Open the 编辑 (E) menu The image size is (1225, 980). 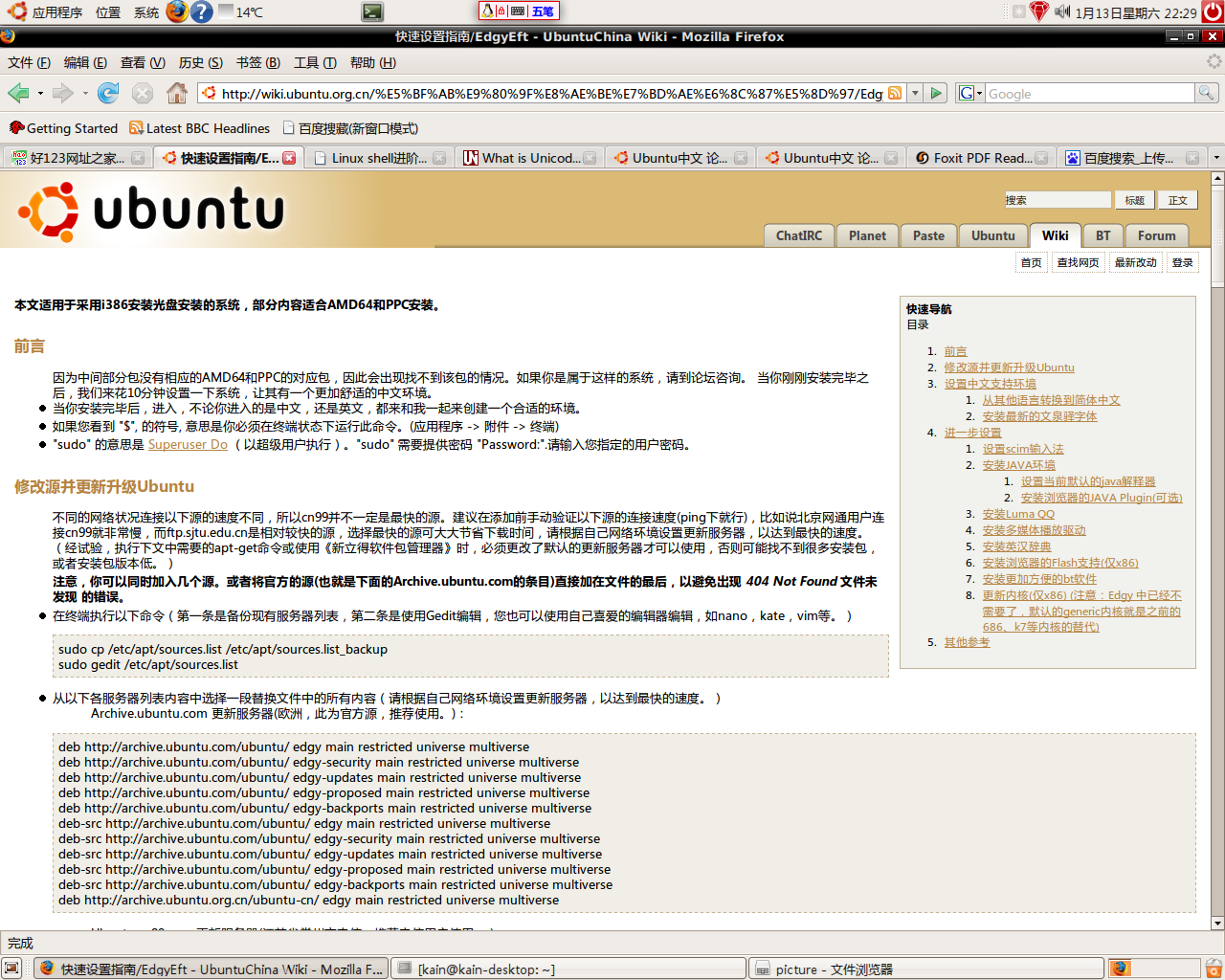85,62
